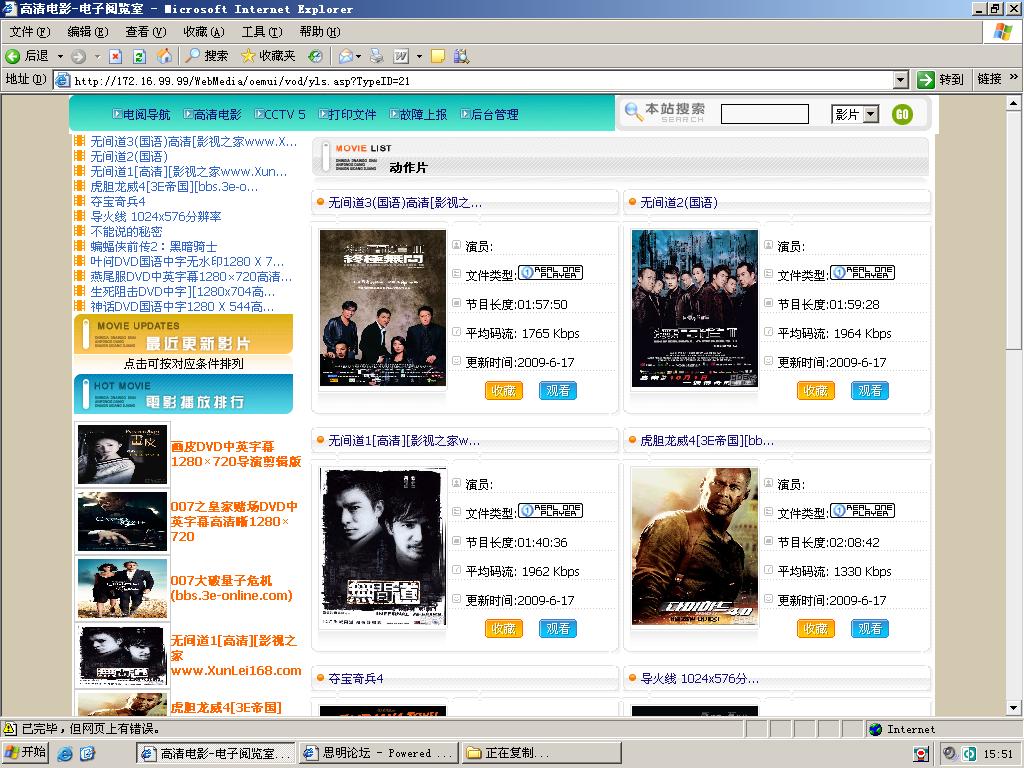This screenshot has width=1024, height=768.
Task: Open sidebar link 蝙蝠侠前传2：黑暗骑士
Action: (153, 246)
